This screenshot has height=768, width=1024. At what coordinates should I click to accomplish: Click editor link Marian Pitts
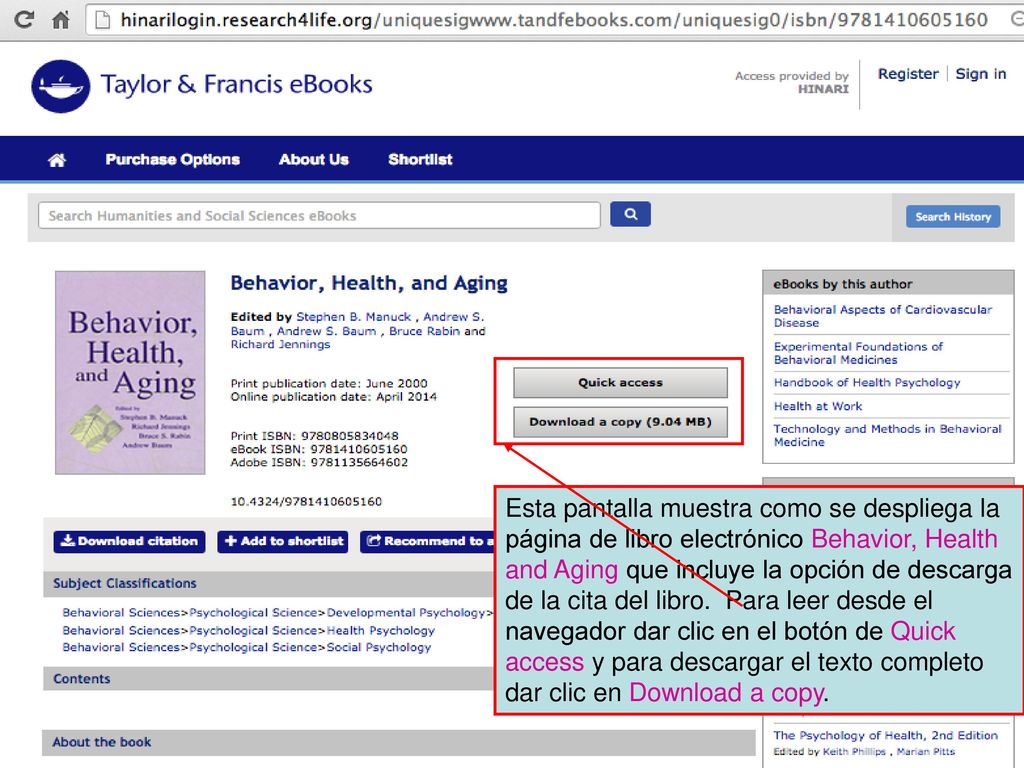tap(925, 752)
